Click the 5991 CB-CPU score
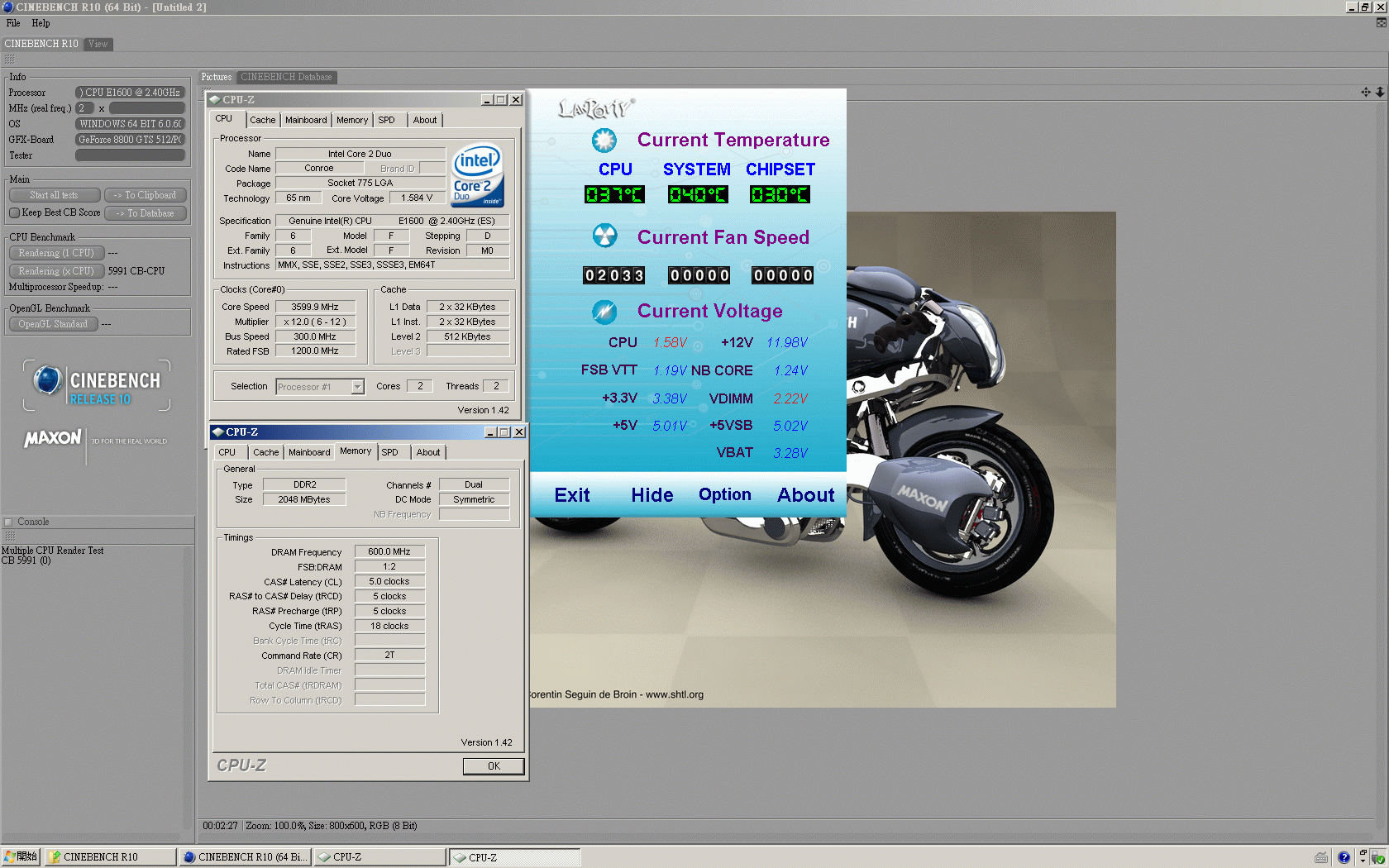 pos(136,271)
